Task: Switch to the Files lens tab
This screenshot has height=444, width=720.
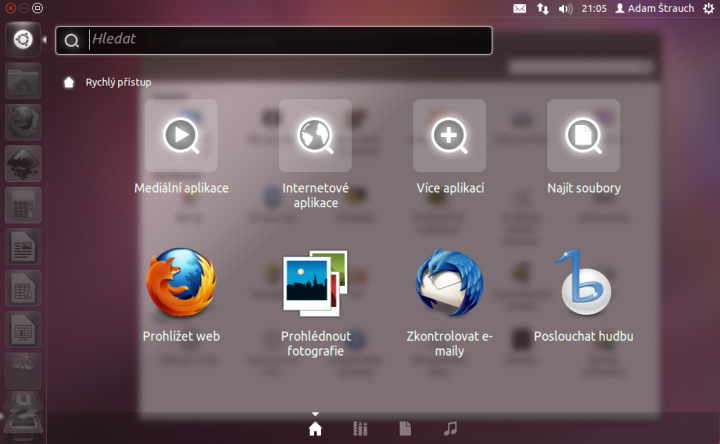Action: point(405,429)
